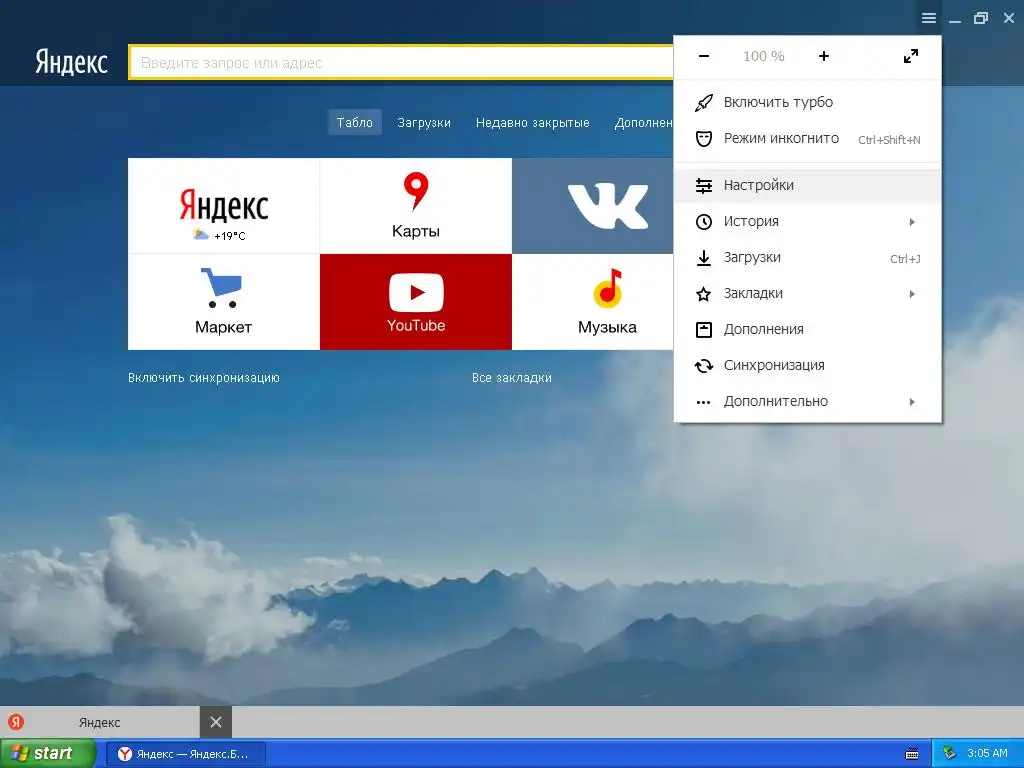Image resolution: width=1024 pixels, height=768 pixels.
Task: Click the red Я favicon on tab bar
Action: tap(16, 722)
